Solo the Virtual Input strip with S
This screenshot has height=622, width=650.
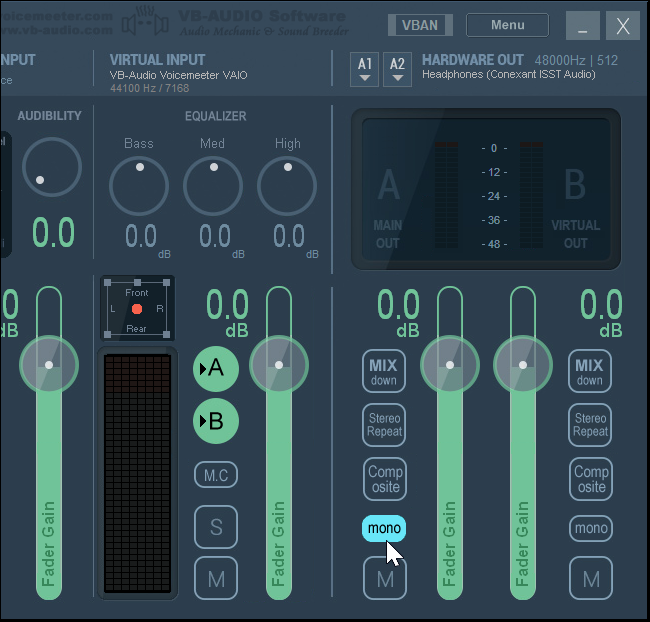point(216,527)
